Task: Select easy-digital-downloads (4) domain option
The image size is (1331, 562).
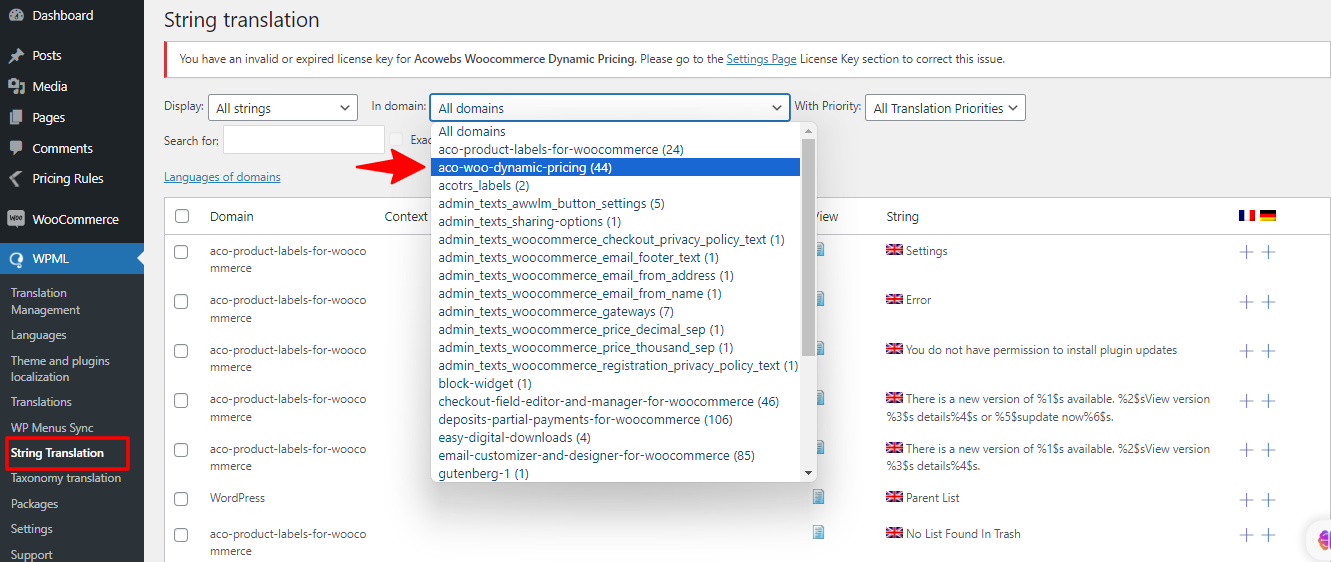Action: [615, 438]
